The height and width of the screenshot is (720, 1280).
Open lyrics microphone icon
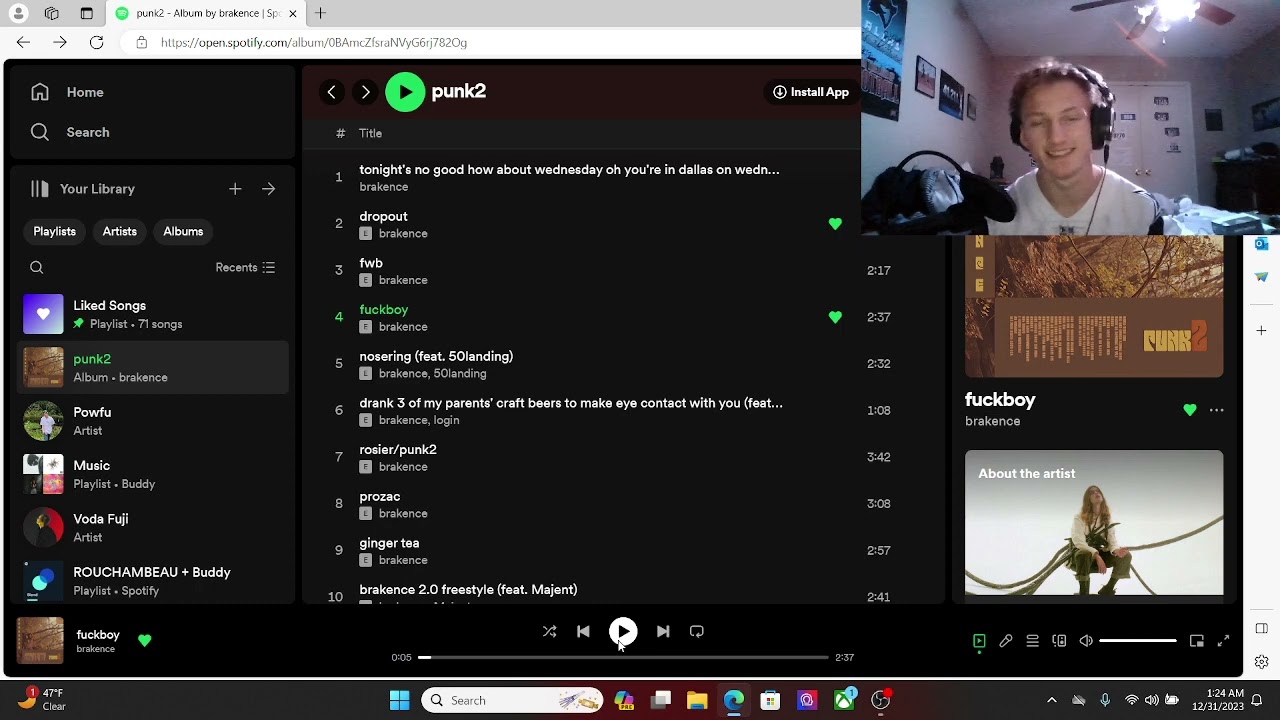click(x=1006, y=641)
